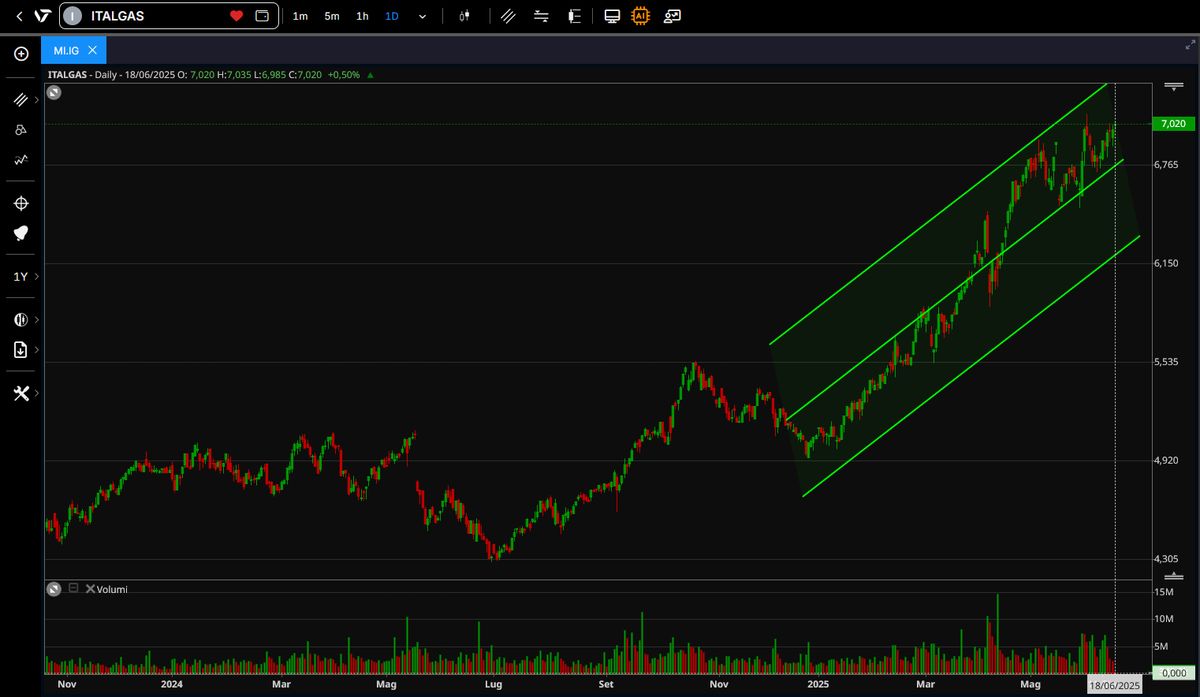Open the wallet icon in the symbol box

262,16
